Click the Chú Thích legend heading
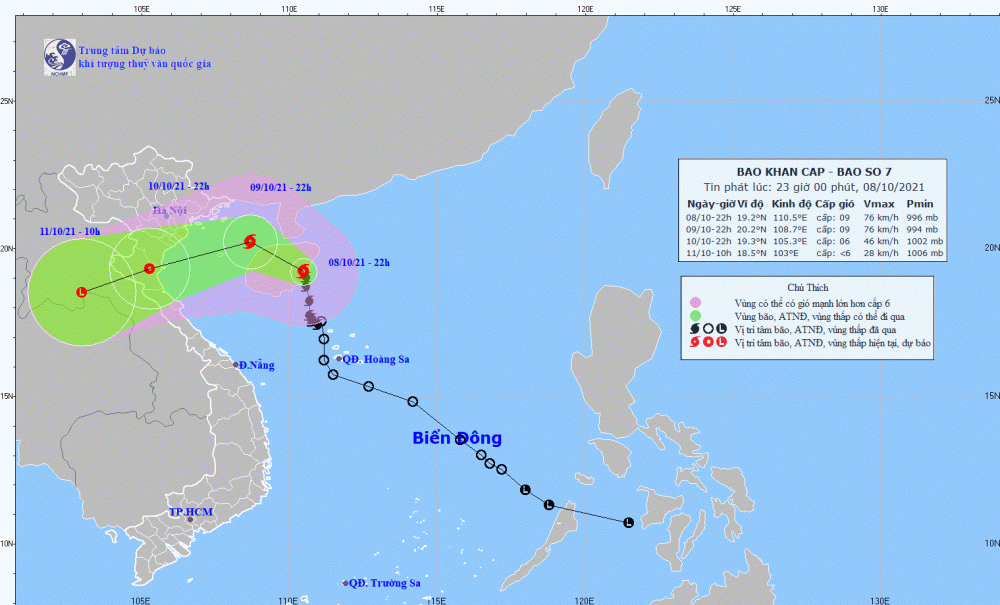This screenshot has width=1000, height=605. (x=812, y=285)
